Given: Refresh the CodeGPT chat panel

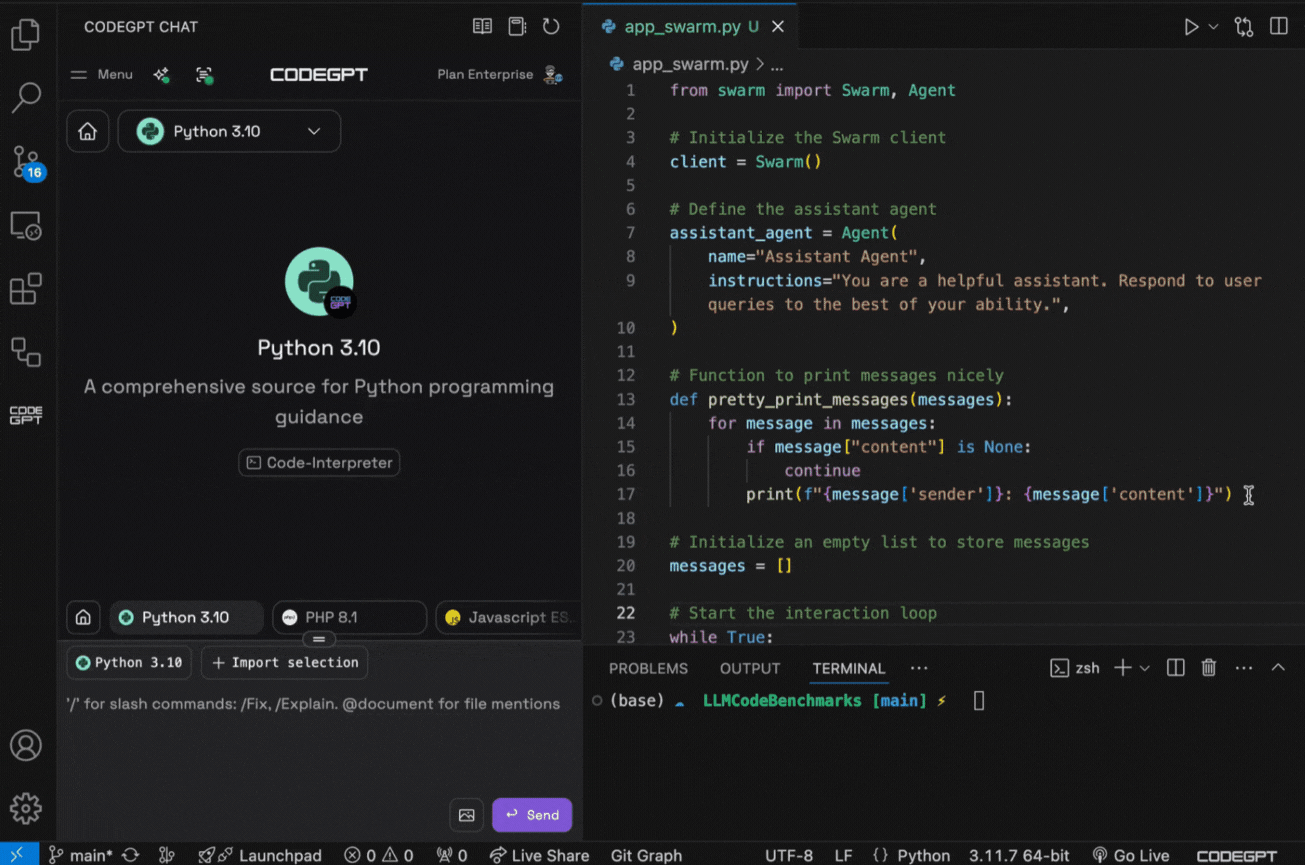Looking at the screenshot, I should click(551, 27).
